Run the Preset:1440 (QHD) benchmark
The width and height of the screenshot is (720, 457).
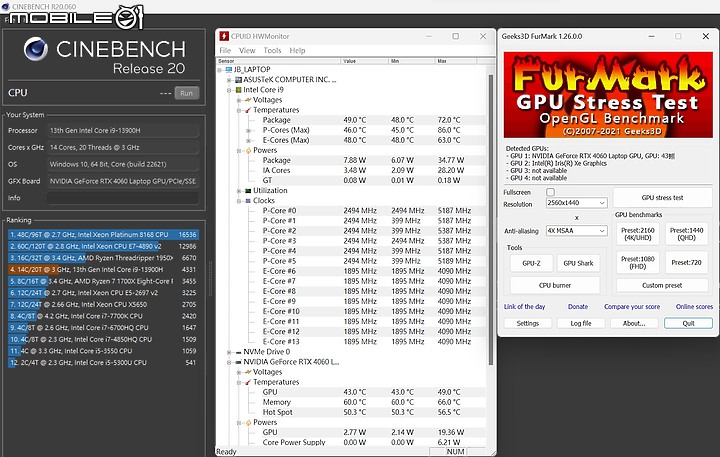tap(686, 234)
